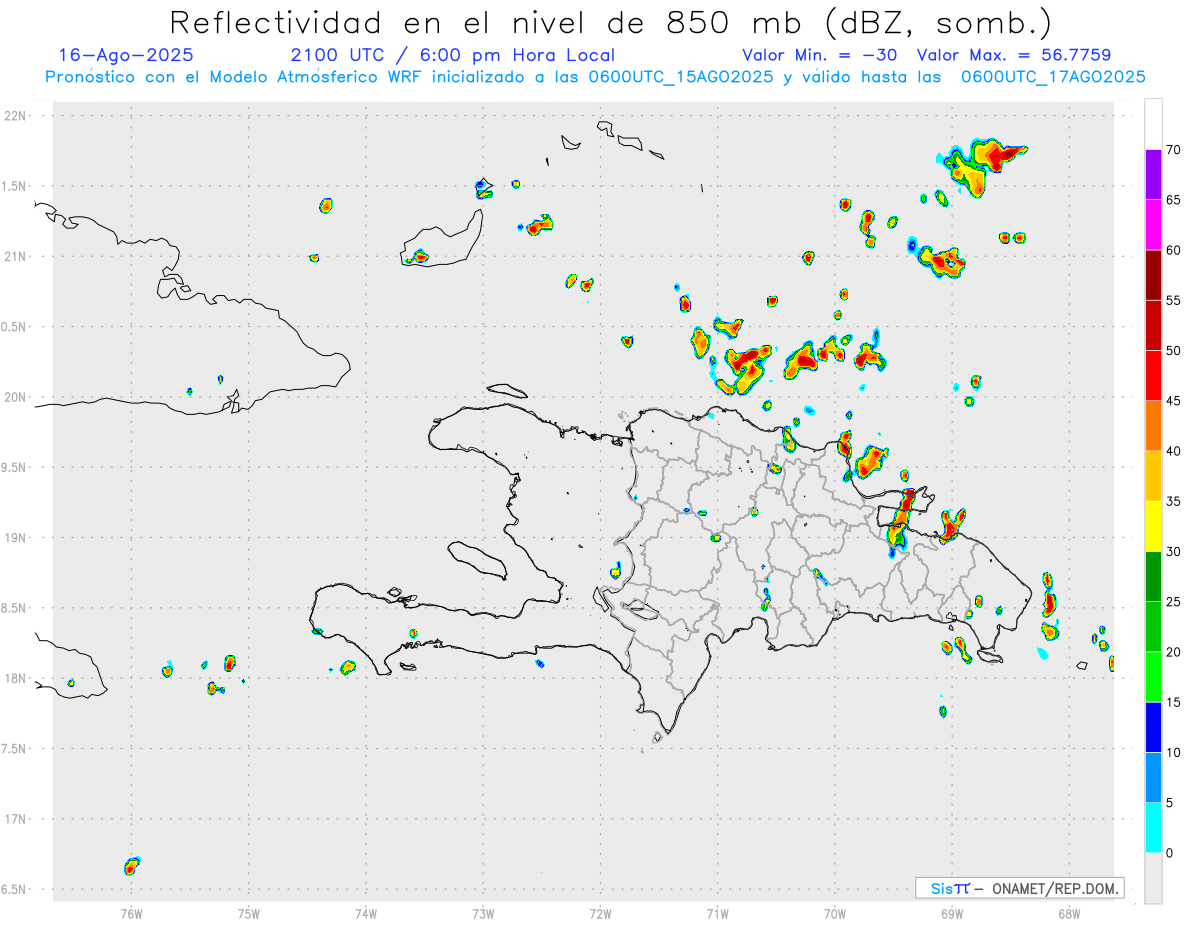Click the storm cell near 16.7N 76W
The image size is (1200, 927).
click(132, 865)
